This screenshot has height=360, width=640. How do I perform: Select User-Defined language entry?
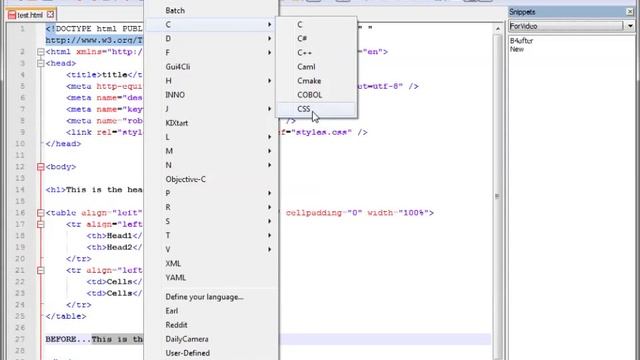click(211, 353)
